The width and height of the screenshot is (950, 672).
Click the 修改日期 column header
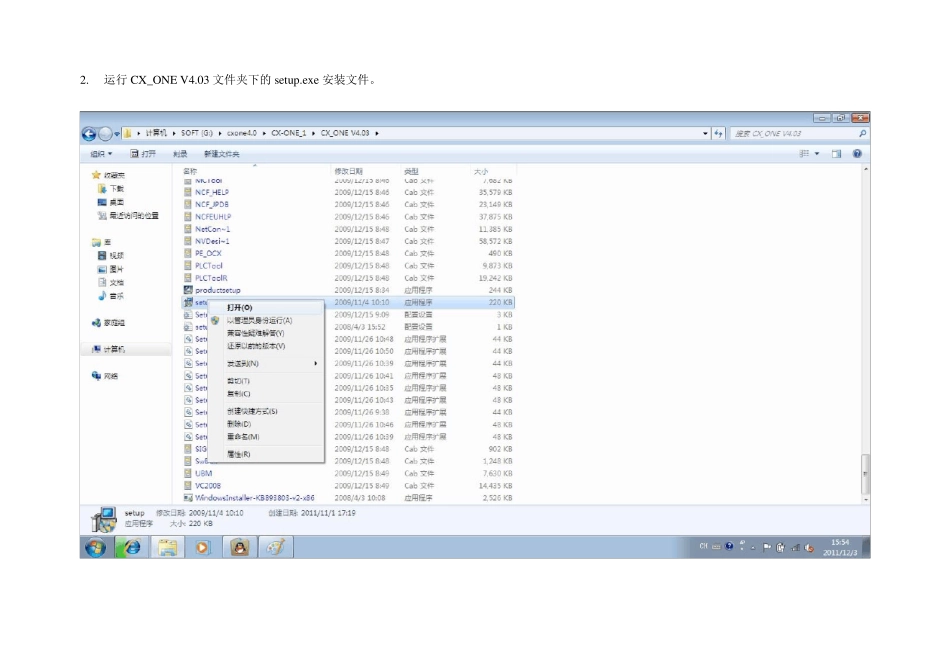[x=348, y=171]
